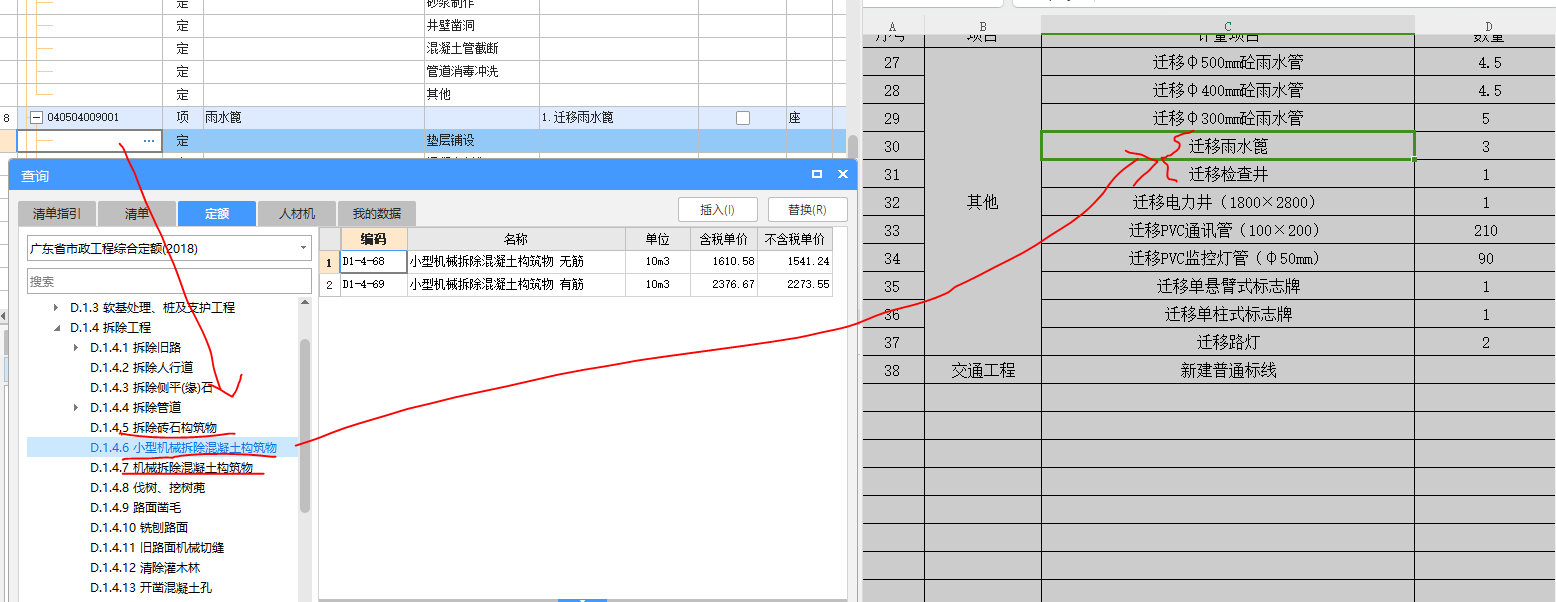The image size is (1556, 602).
Task: Select tree item D.1.4.8 伐树、挖树蔸
Action: [147, 488]
